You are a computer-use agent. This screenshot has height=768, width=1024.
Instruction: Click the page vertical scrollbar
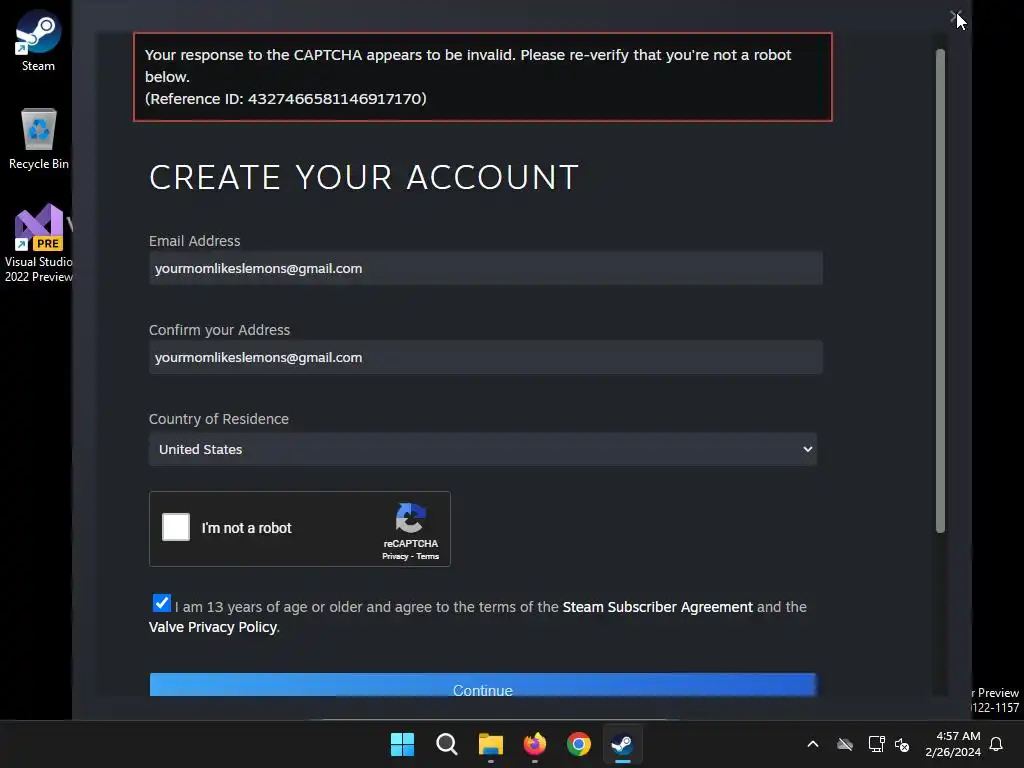click(x=940, y=291)
